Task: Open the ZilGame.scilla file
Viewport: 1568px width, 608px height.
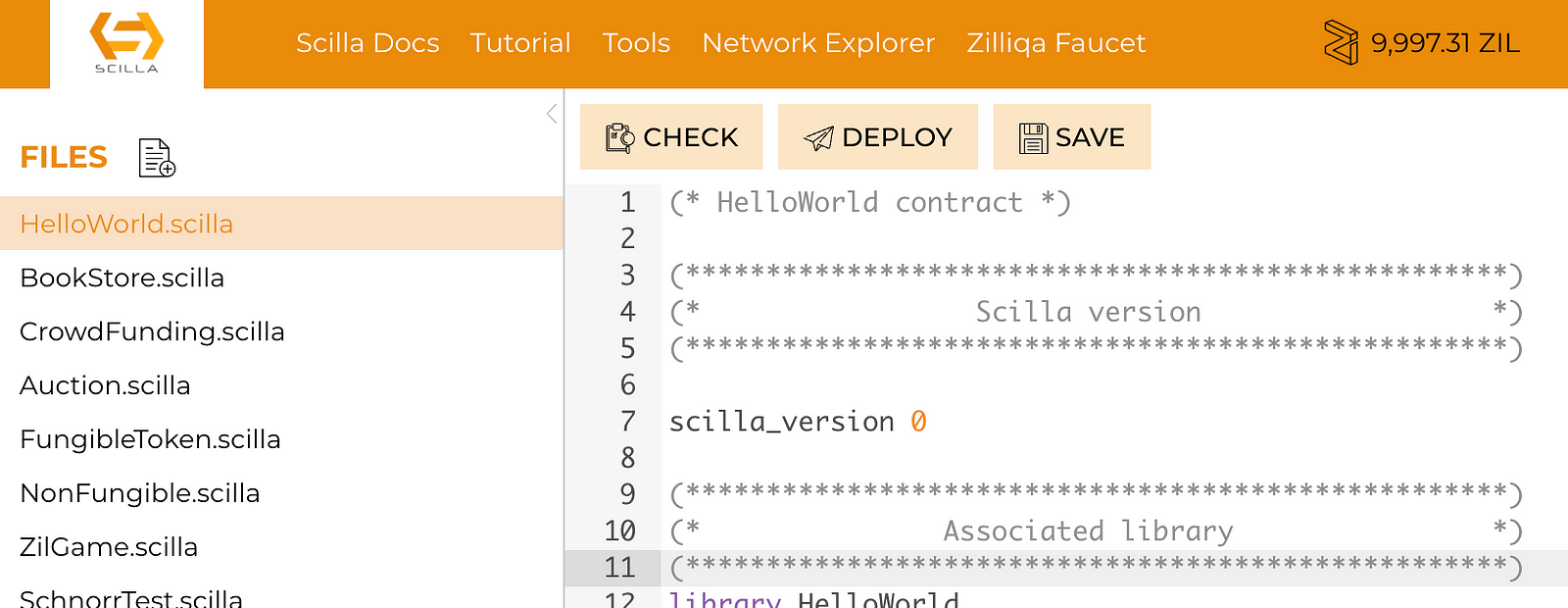Action: (x=281, y=547)
